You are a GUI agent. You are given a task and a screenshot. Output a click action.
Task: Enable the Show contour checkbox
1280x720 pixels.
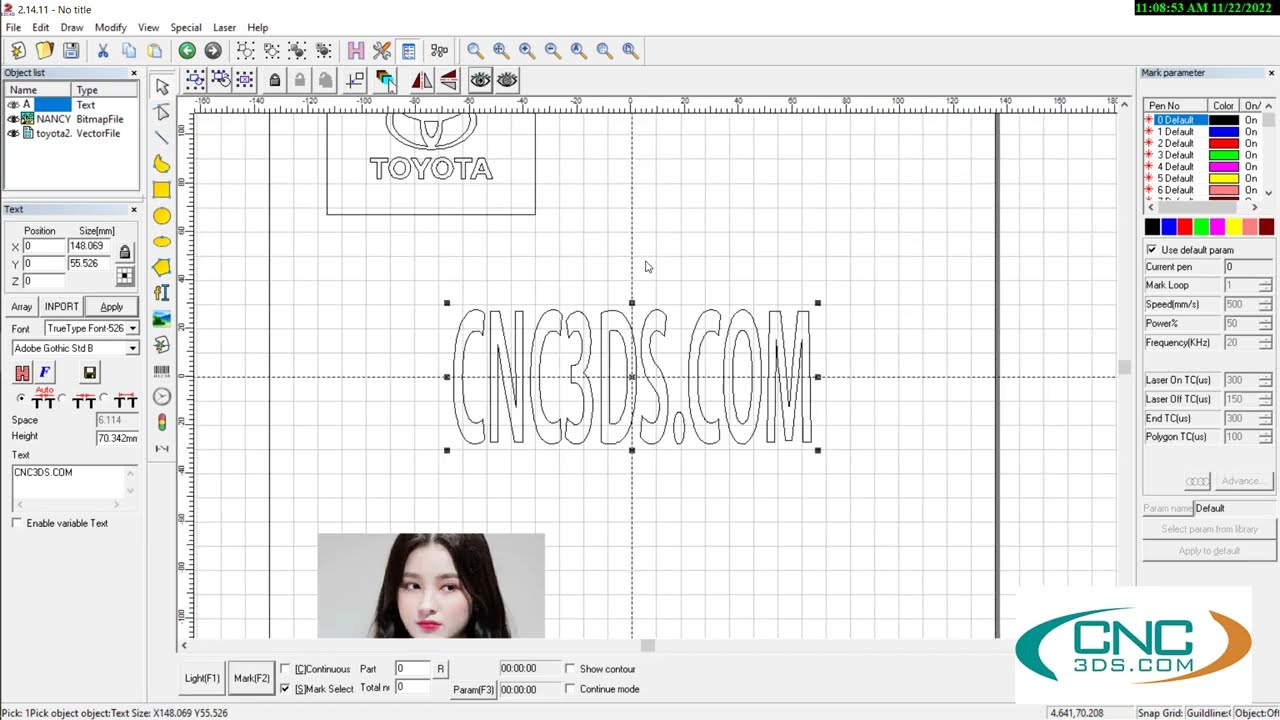tap(570, 669)
